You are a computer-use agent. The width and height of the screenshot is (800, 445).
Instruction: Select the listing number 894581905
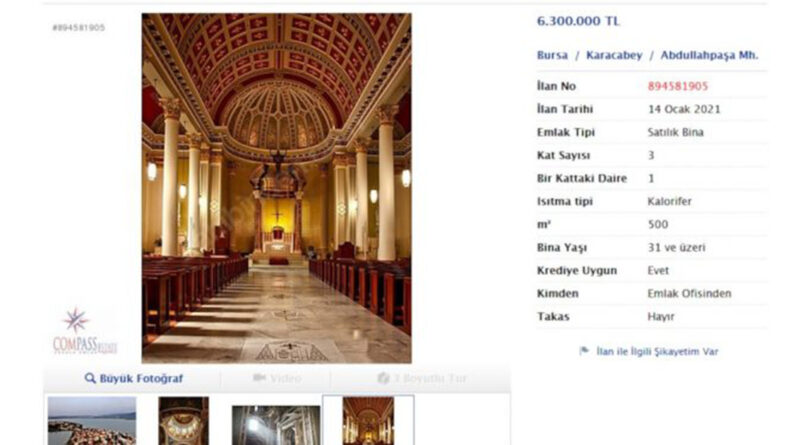tap(678, 86)
